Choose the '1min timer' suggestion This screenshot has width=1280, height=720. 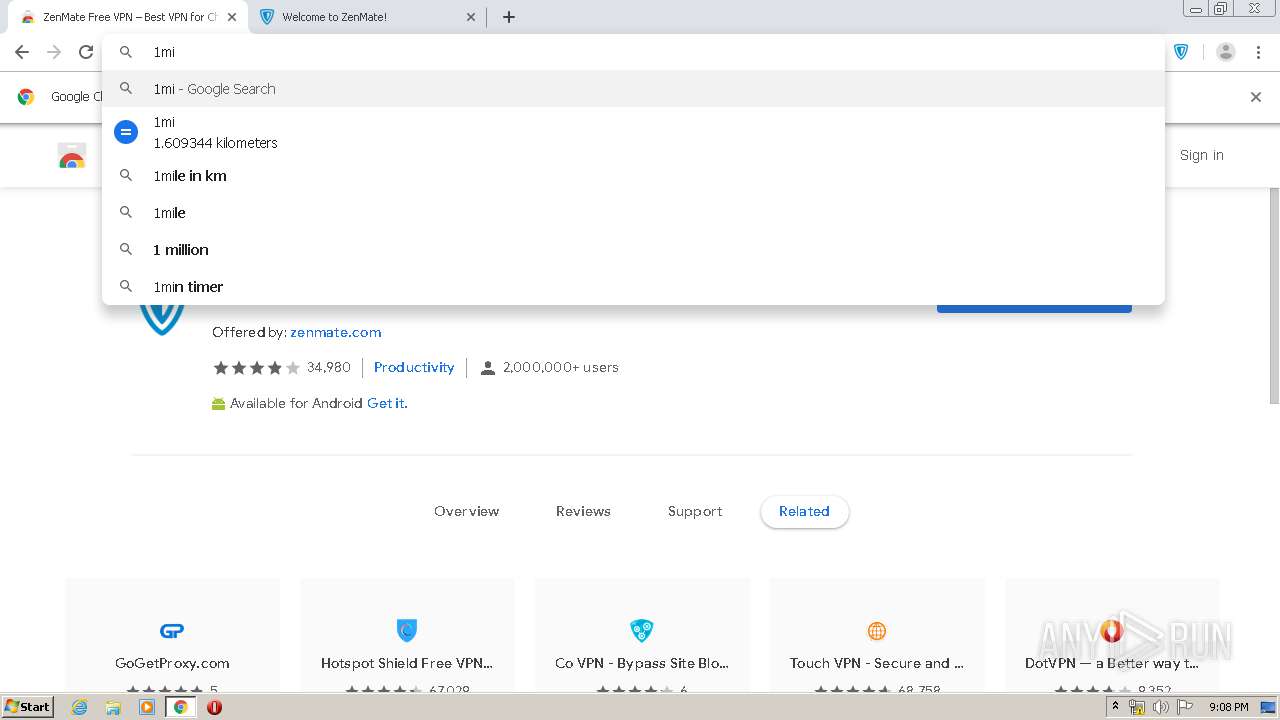633,287
